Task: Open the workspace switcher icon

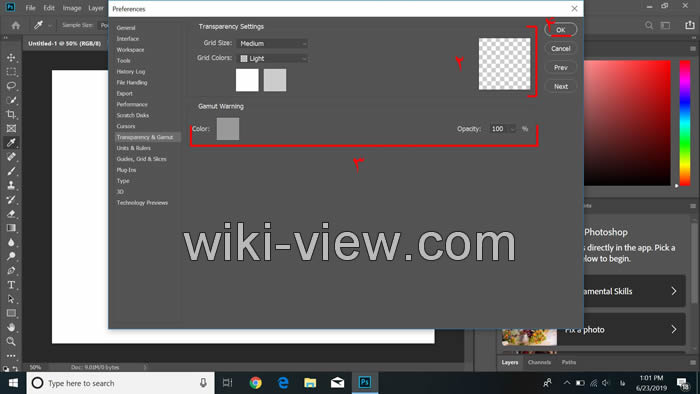Action: 666,25
